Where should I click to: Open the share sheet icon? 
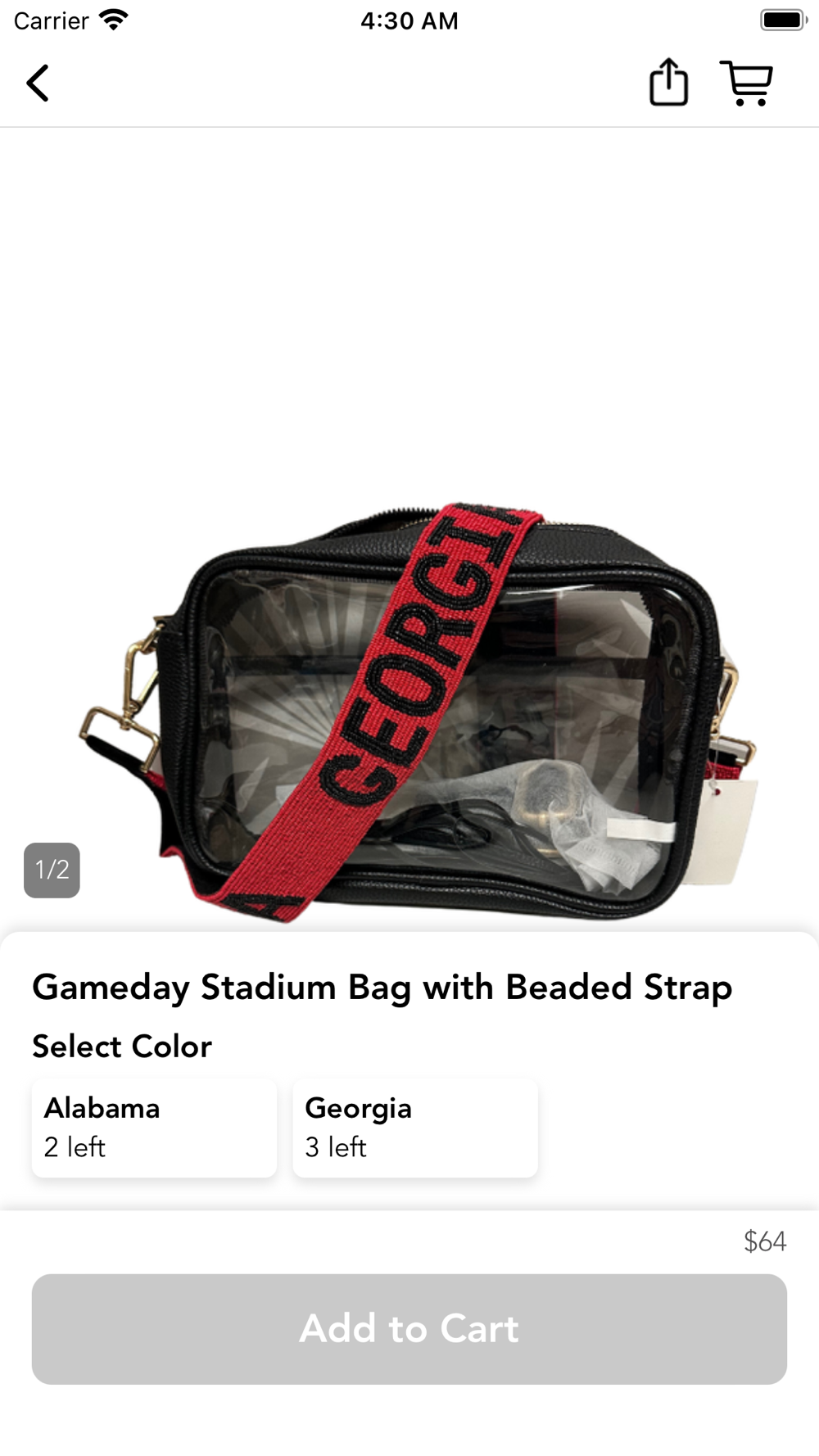pyautogui.click(x=668, y=83)
